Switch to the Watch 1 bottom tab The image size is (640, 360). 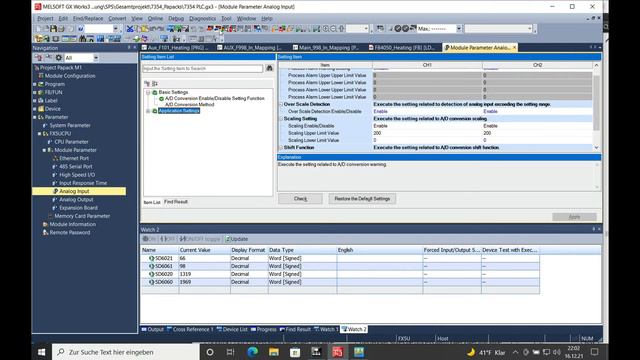pos(326,329)
